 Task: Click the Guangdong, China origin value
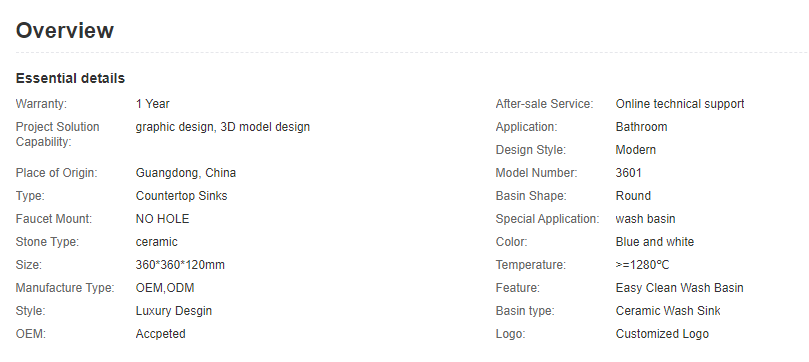click(186, 173)
